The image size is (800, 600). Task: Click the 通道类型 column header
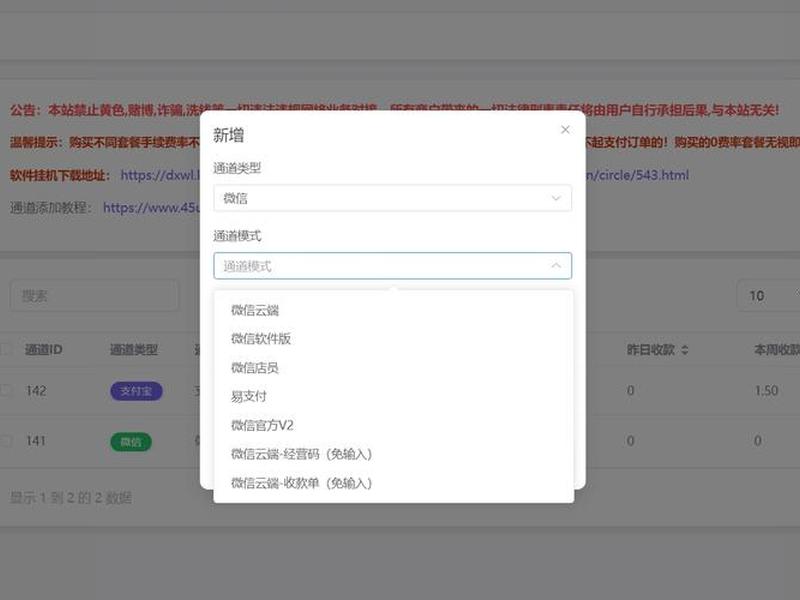[x=134, y=350]
